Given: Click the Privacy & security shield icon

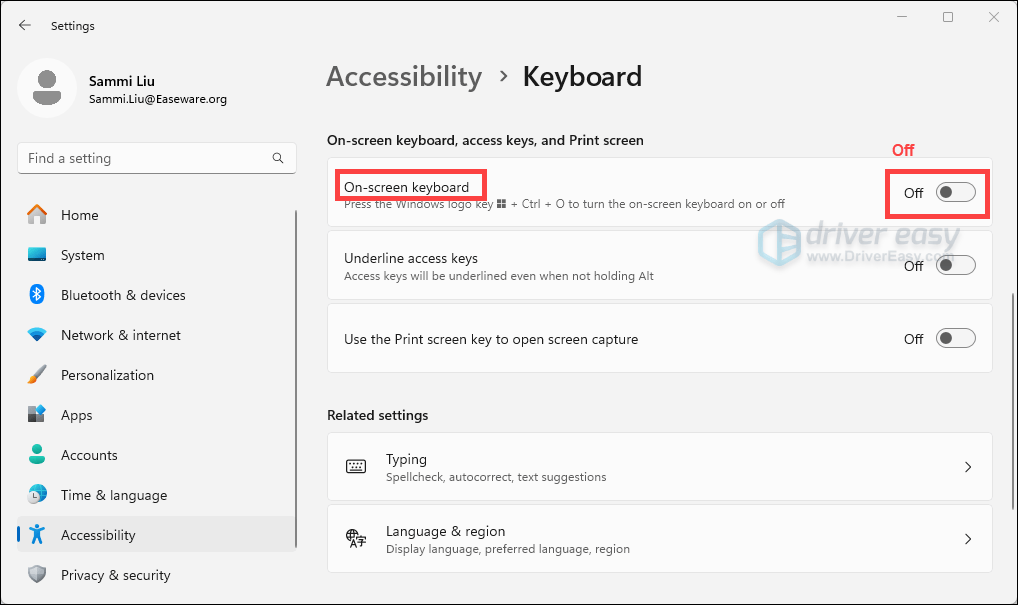Looking at the screenshot, I should (x=37, y=575).
